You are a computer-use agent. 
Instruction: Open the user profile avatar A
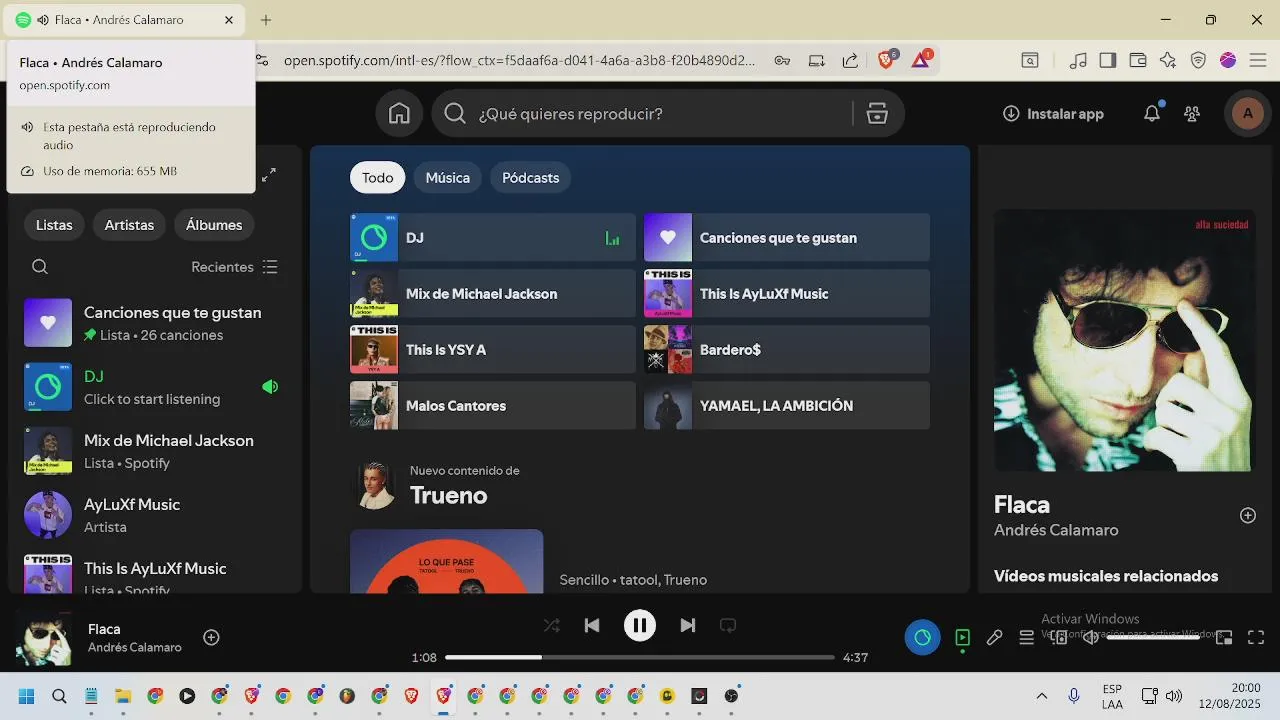point(1247,114)
